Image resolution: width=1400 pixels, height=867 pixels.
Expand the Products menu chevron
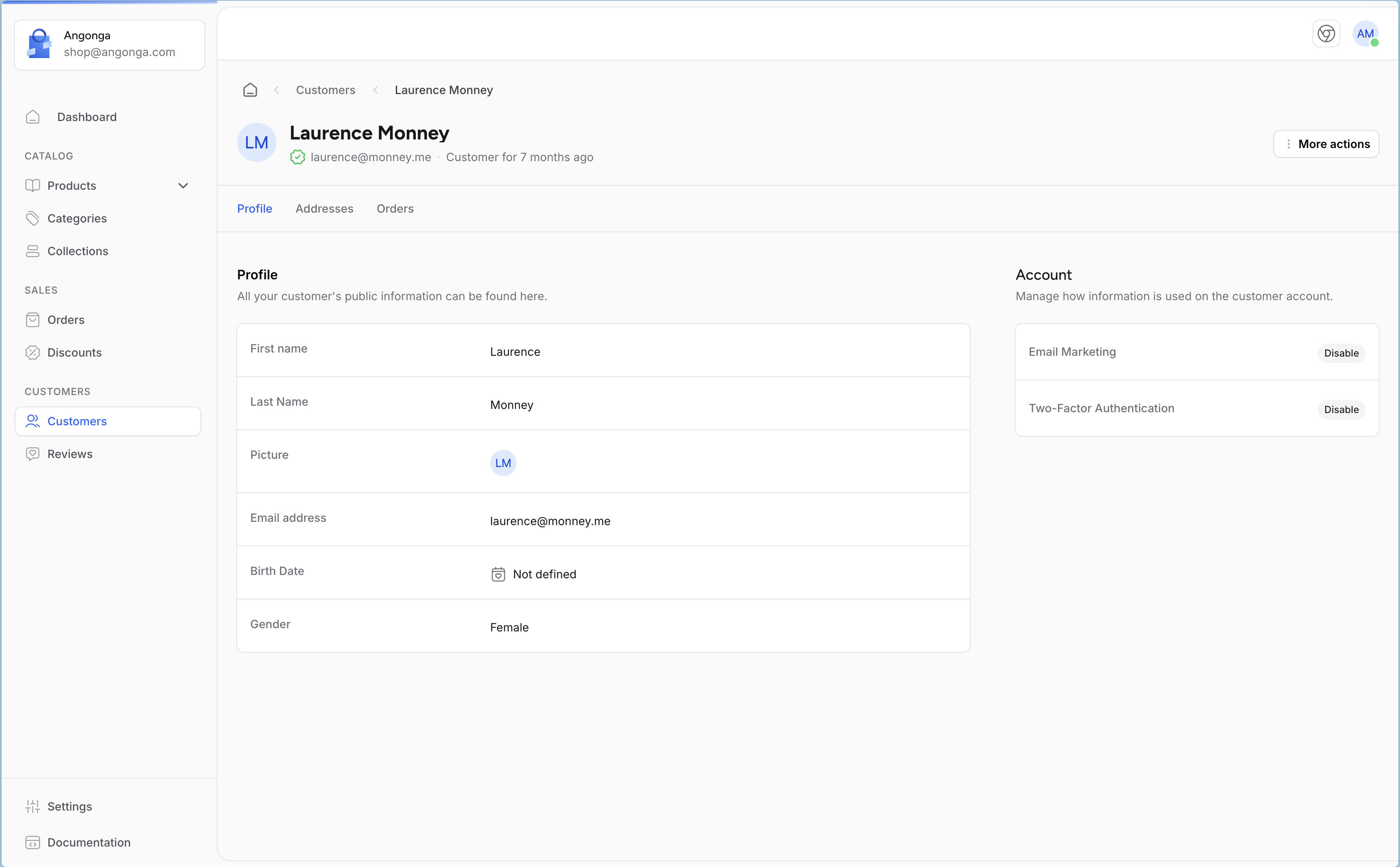(183, 186)
